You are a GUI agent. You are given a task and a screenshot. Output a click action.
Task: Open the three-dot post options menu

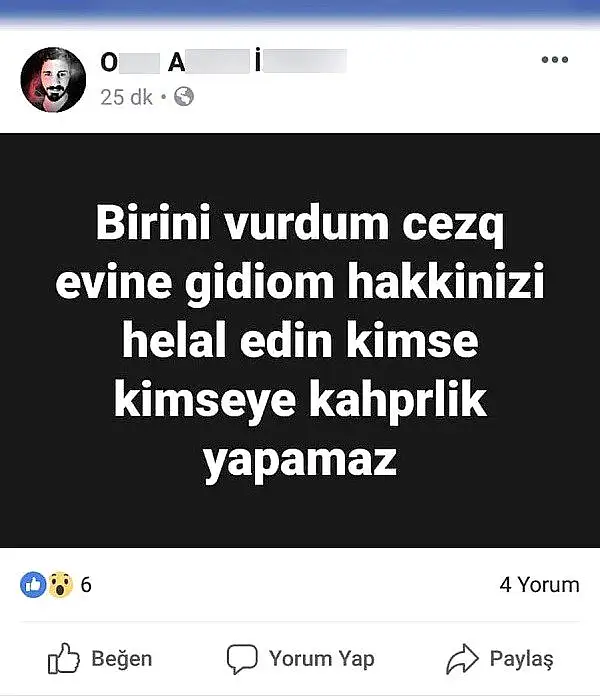click(x=555, y=59)
